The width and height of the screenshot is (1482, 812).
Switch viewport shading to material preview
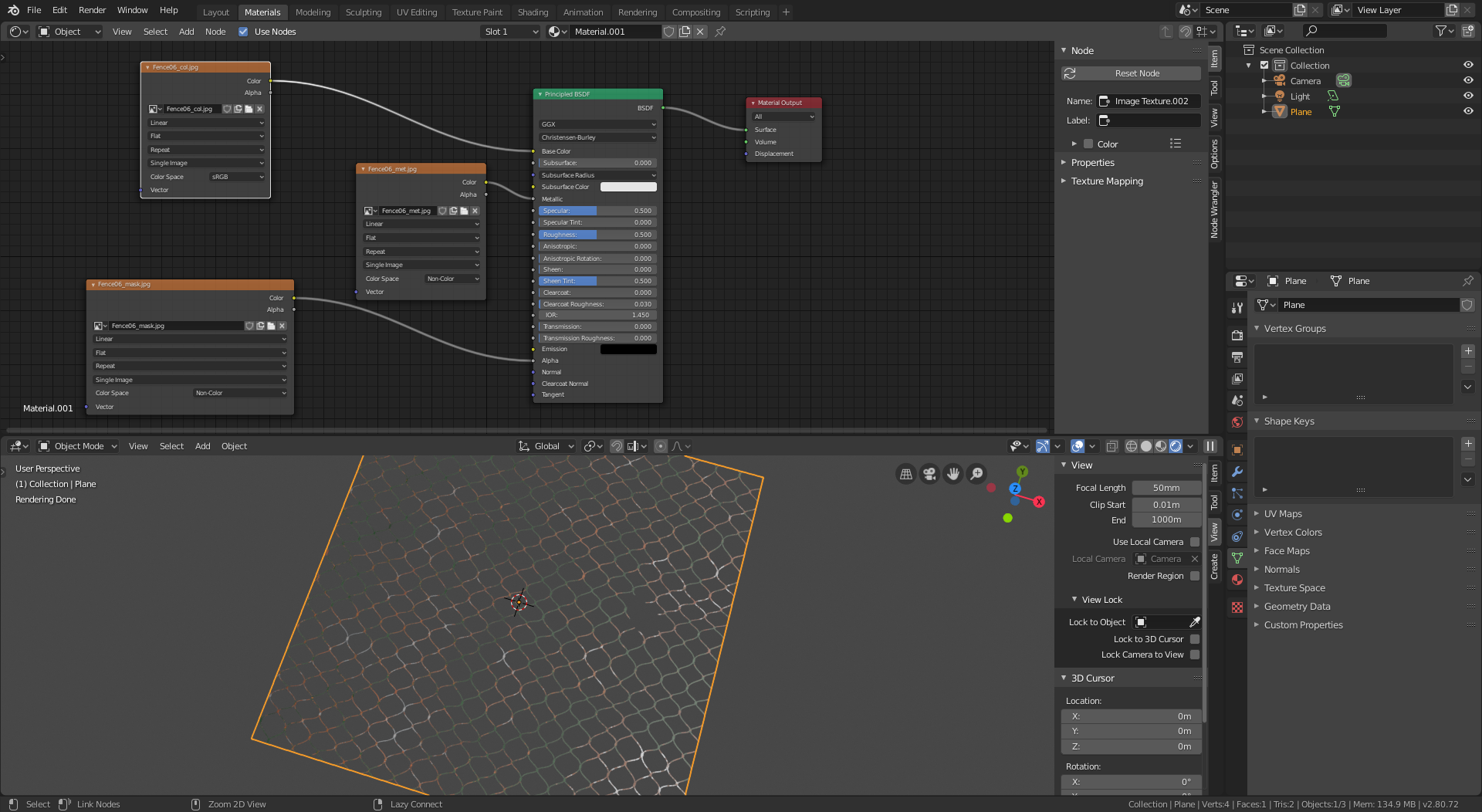tap(1161, 446)
